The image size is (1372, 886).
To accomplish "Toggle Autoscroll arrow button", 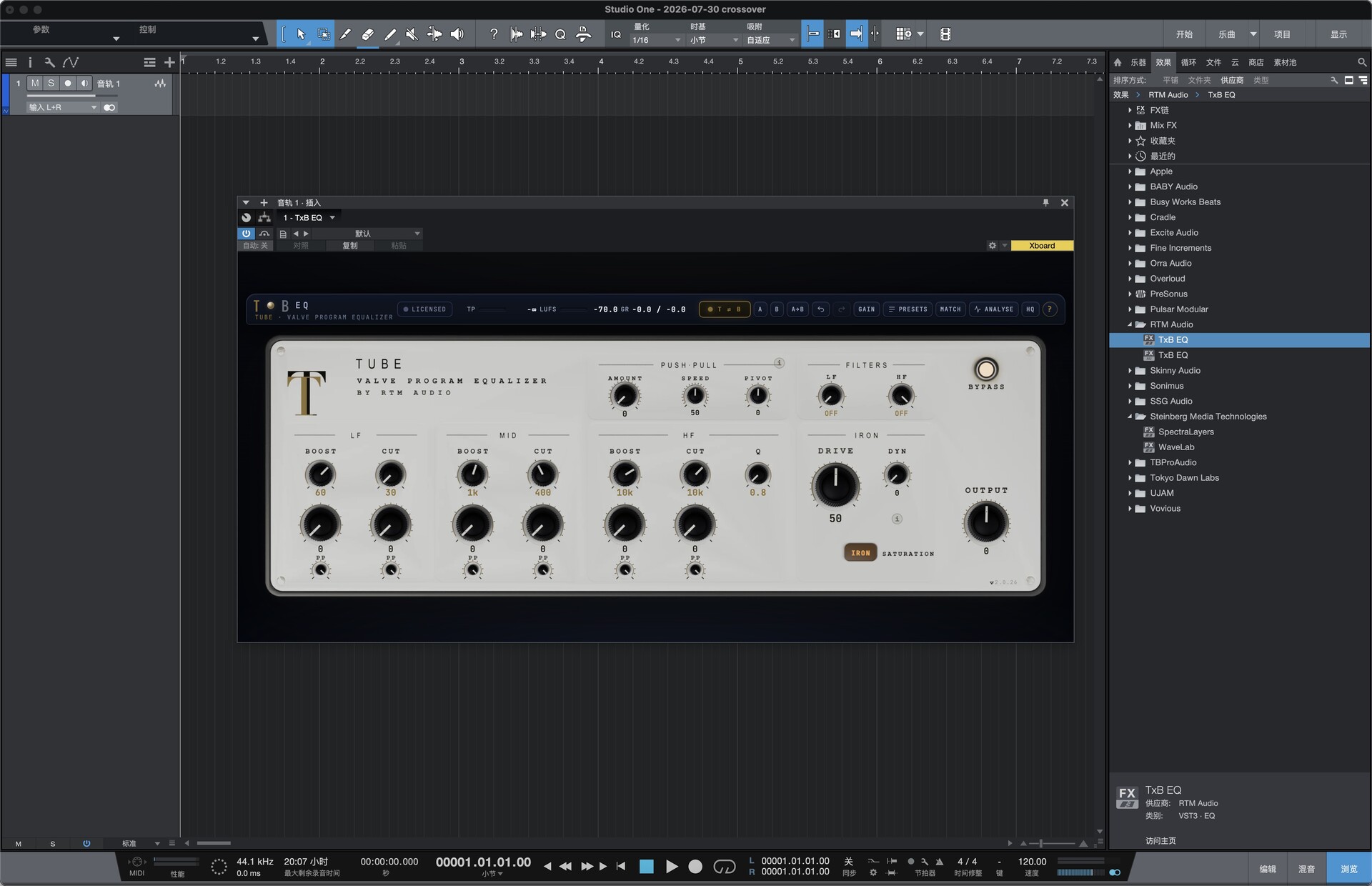I will (856, 34).
